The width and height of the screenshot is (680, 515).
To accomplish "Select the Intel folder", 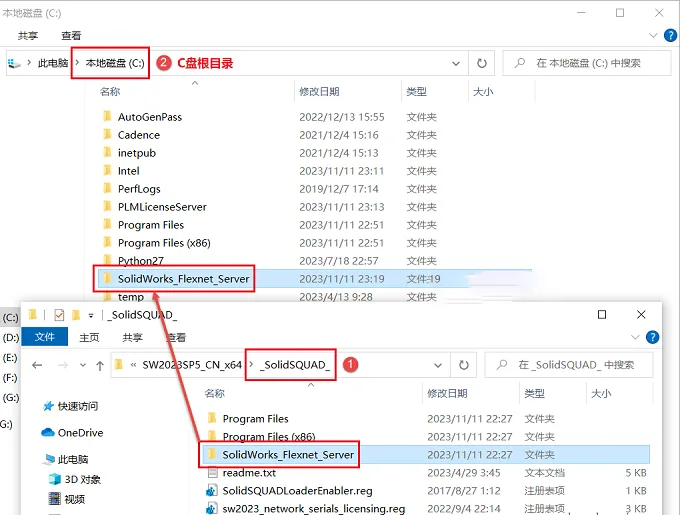I will point(128,171).
